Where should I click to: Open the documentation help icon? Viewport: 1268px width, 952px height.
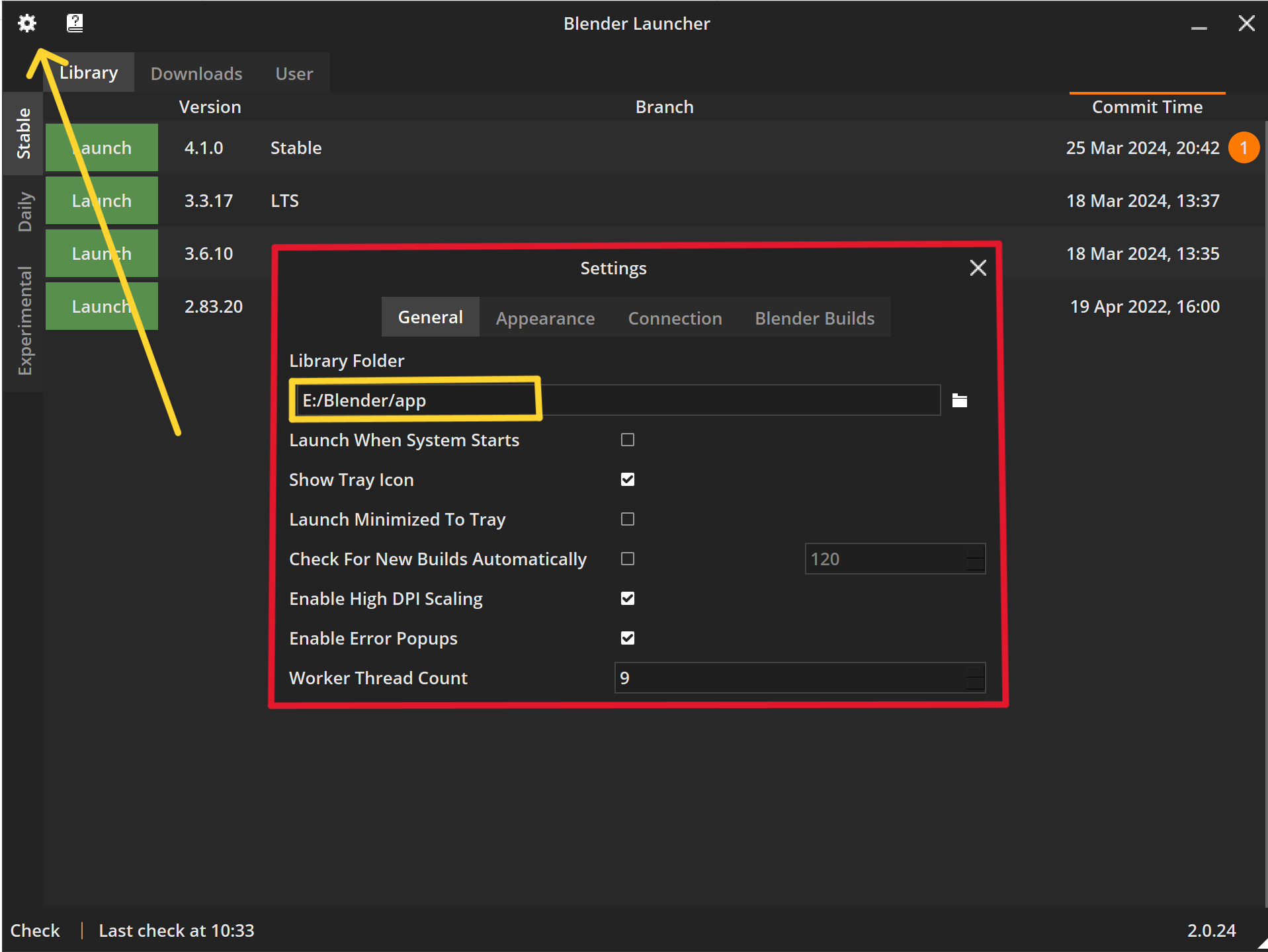click(75, 23)
